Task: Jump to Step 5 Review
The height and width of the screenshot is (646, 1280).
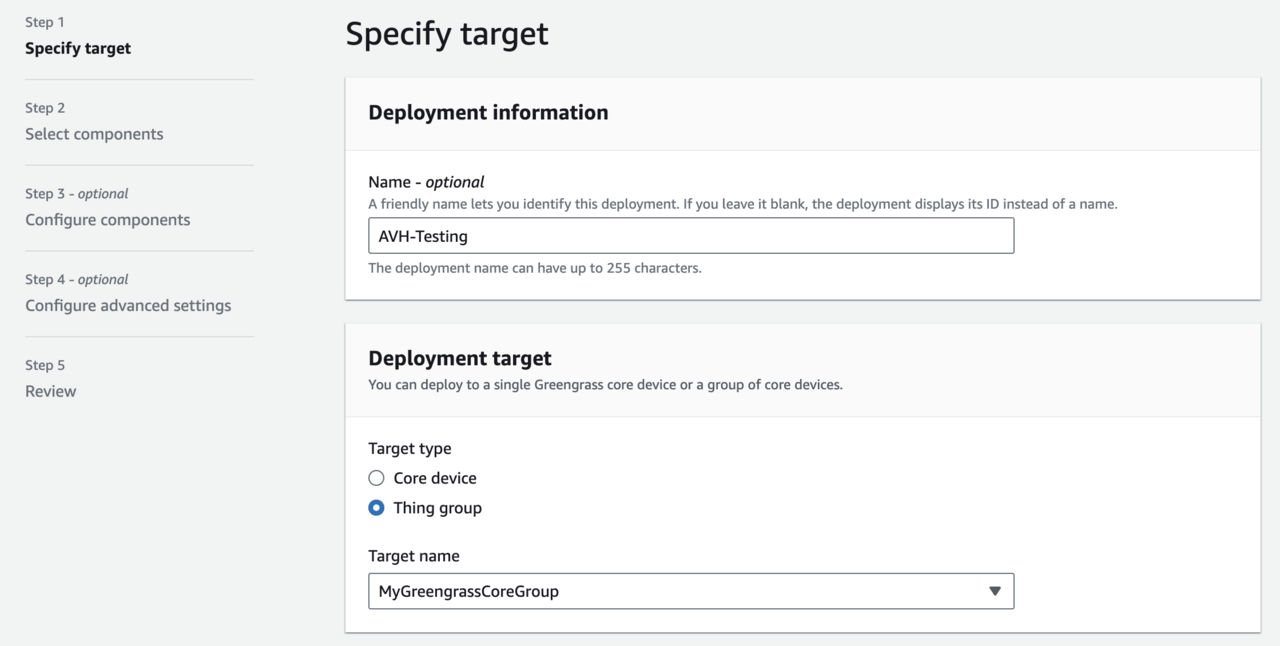Action: tap(50, 391)
